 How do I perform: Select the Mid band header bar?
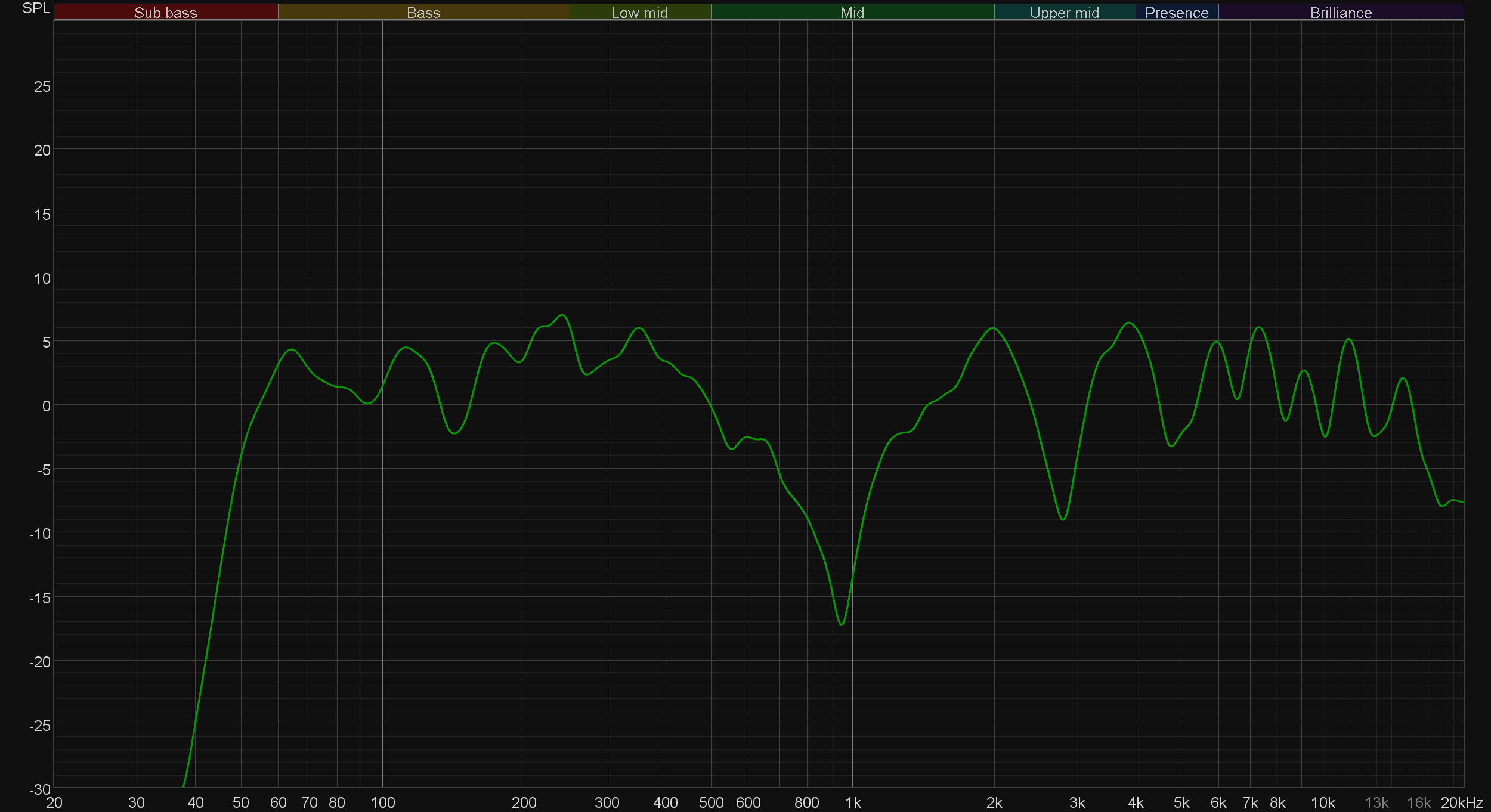(852, 13)
